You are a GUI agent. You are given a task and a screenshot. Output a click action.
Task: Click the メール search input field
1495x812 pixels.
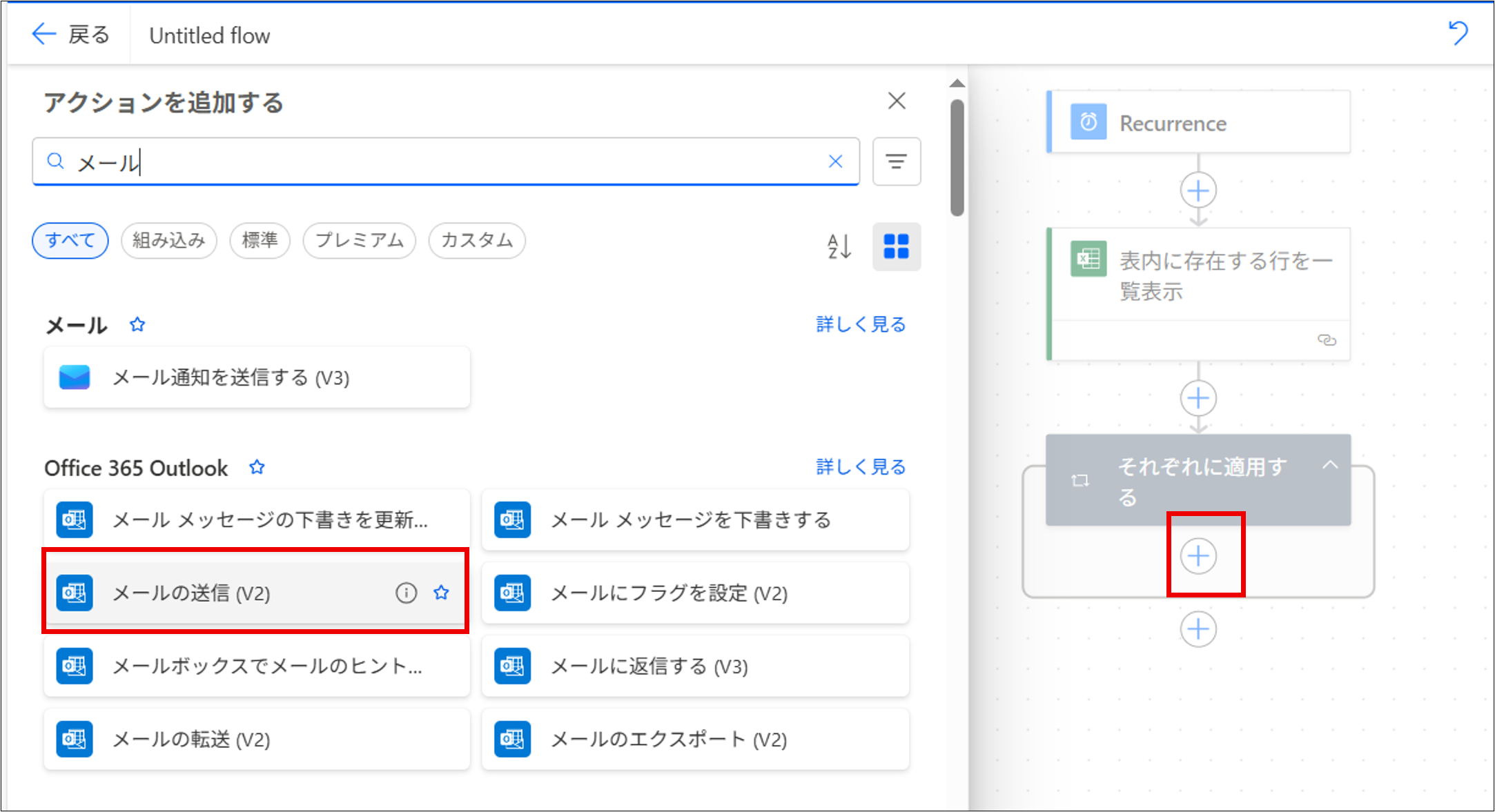(442, 162)
